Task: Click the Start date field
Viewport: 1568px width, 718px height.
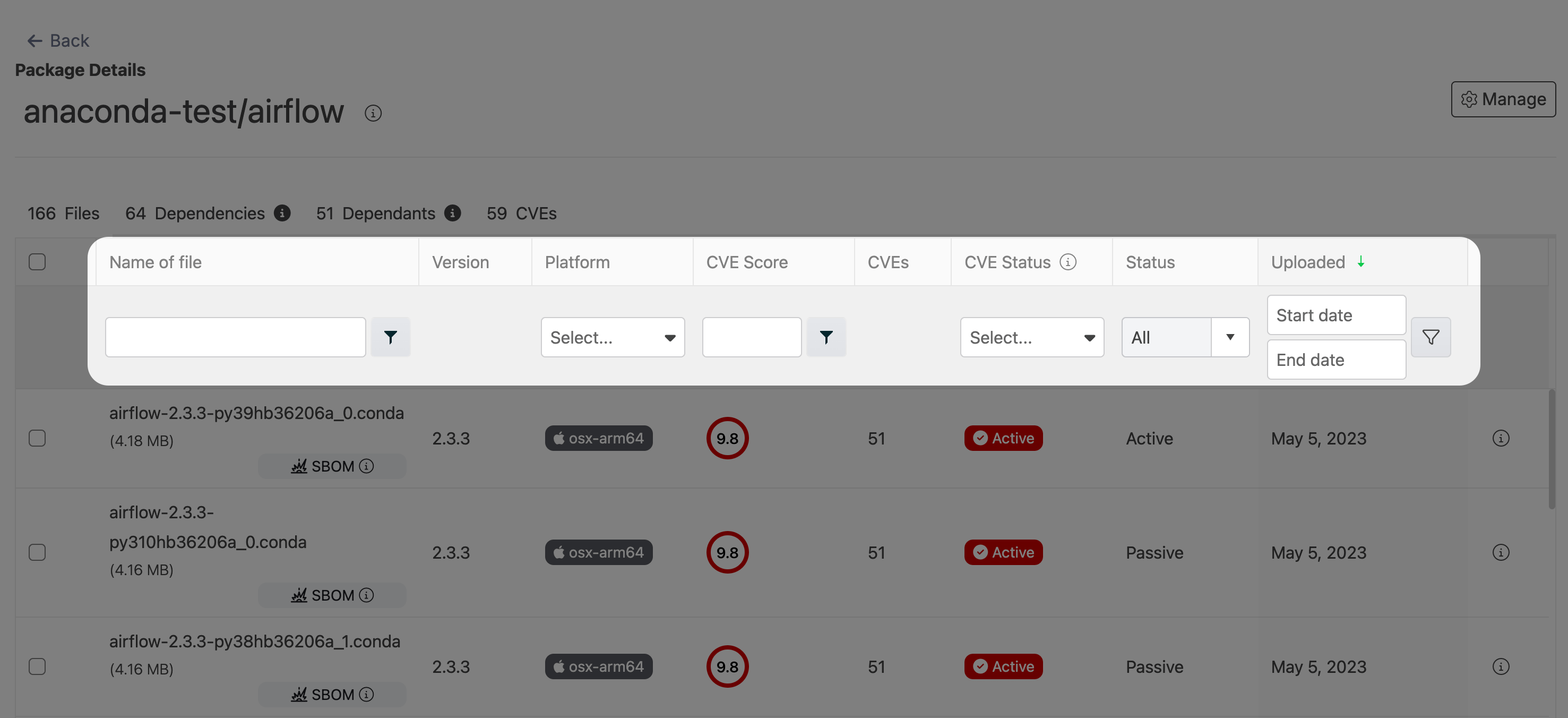Action: pos(1337,315)
